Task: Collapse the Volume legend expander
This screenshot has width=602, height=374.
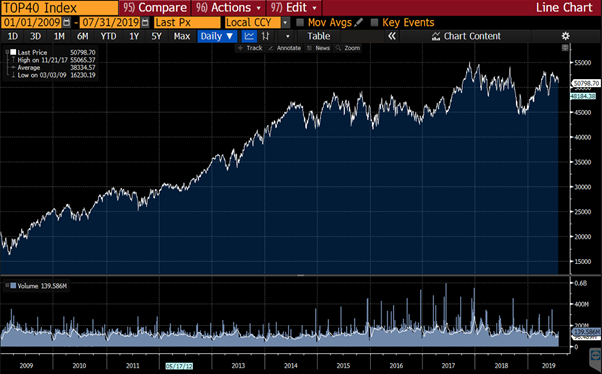Action: click(7, 286)
